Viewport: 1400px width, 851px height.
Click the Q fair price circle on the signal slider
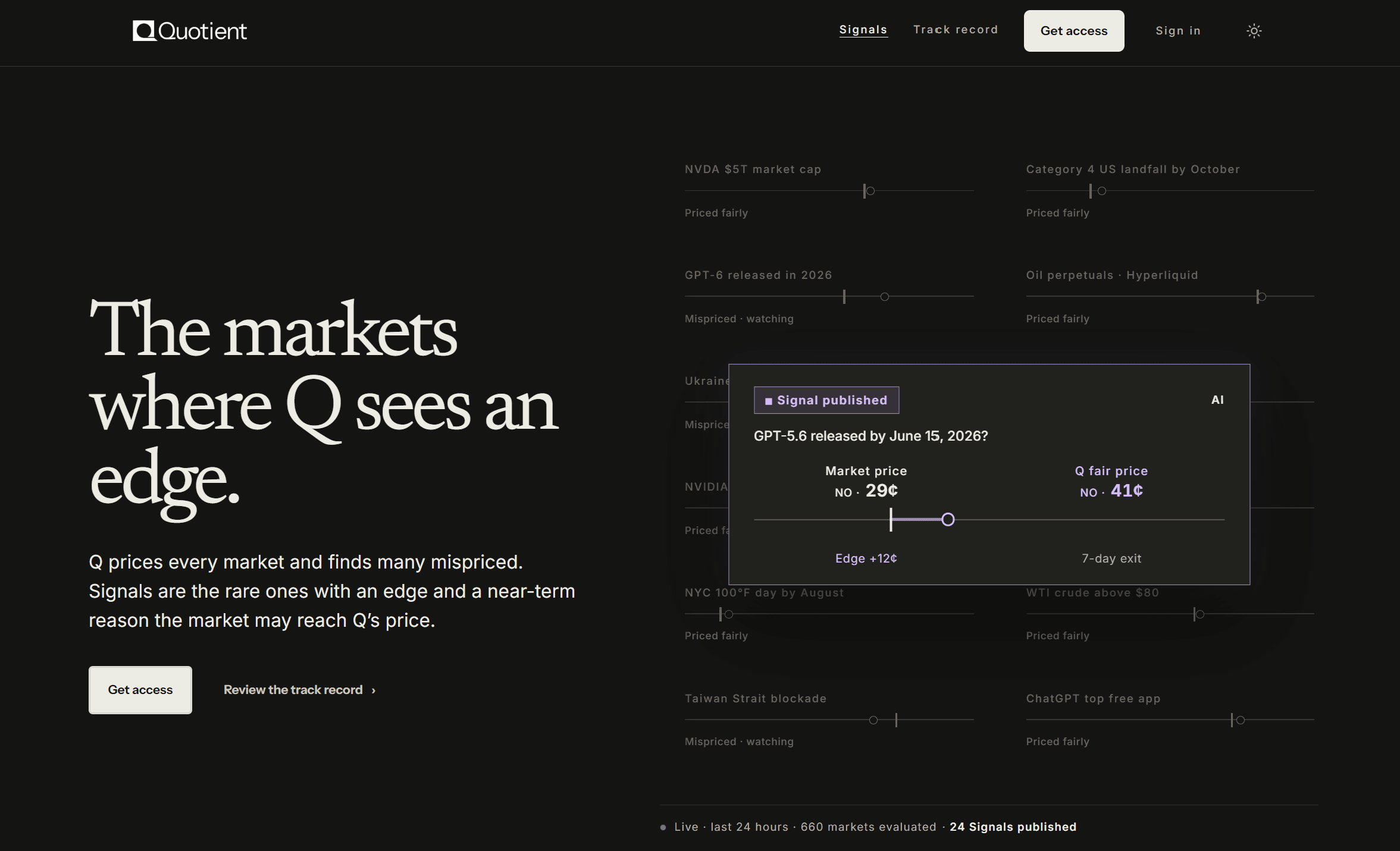948,520
